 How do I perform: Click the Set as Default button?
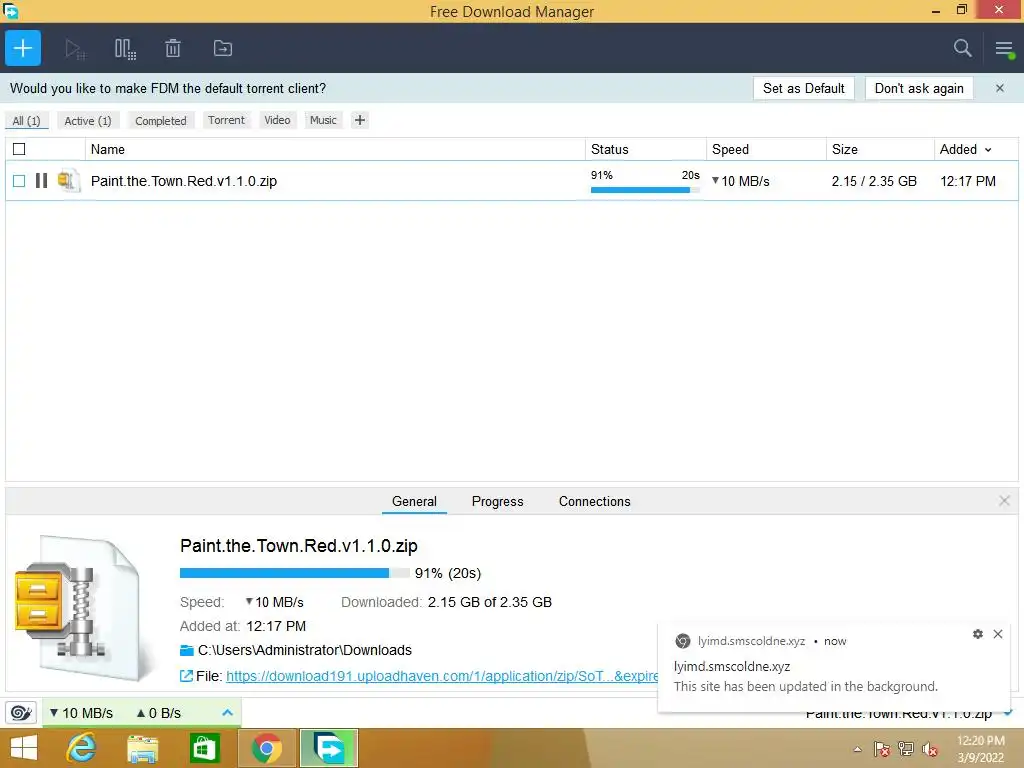pos(804,88)
